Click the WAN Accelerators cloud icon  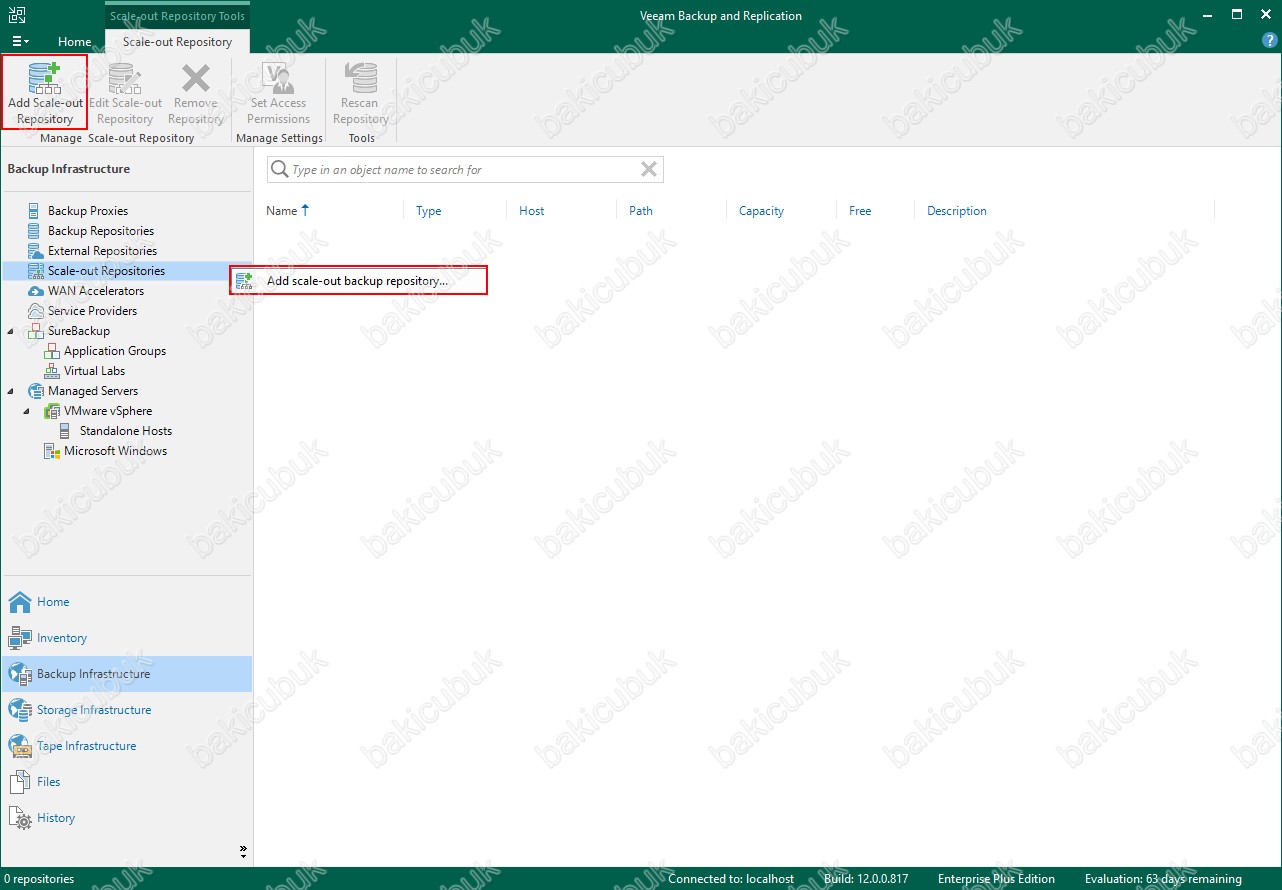(x=36, y=291)
